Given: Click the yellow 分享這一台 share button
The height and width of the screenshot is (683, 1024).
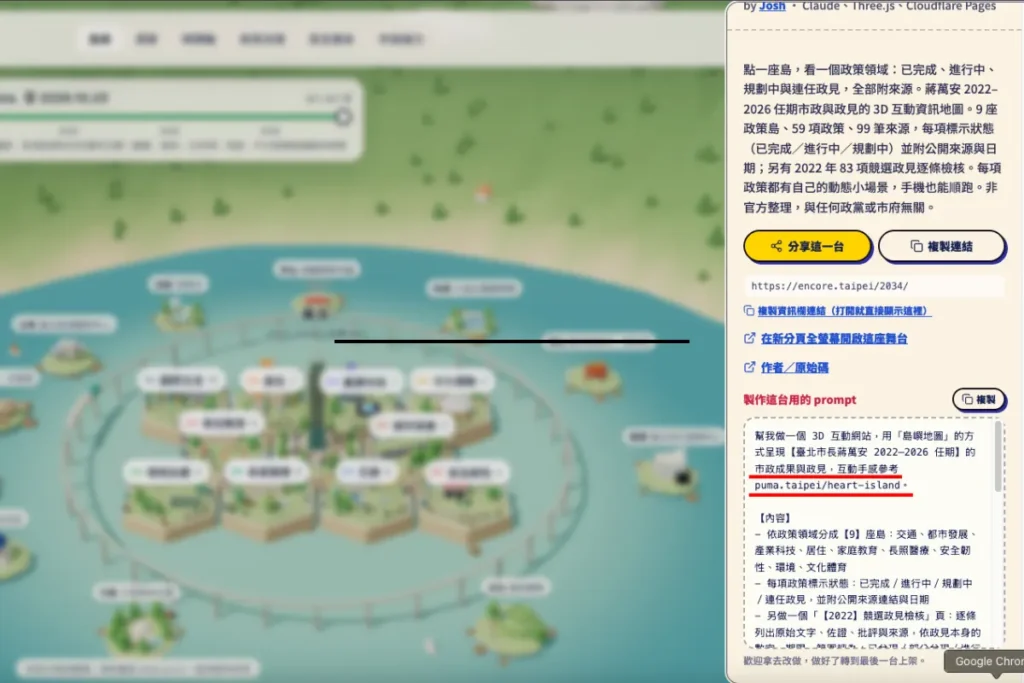Looking at the screenshot, I should [x=807, y=246].
